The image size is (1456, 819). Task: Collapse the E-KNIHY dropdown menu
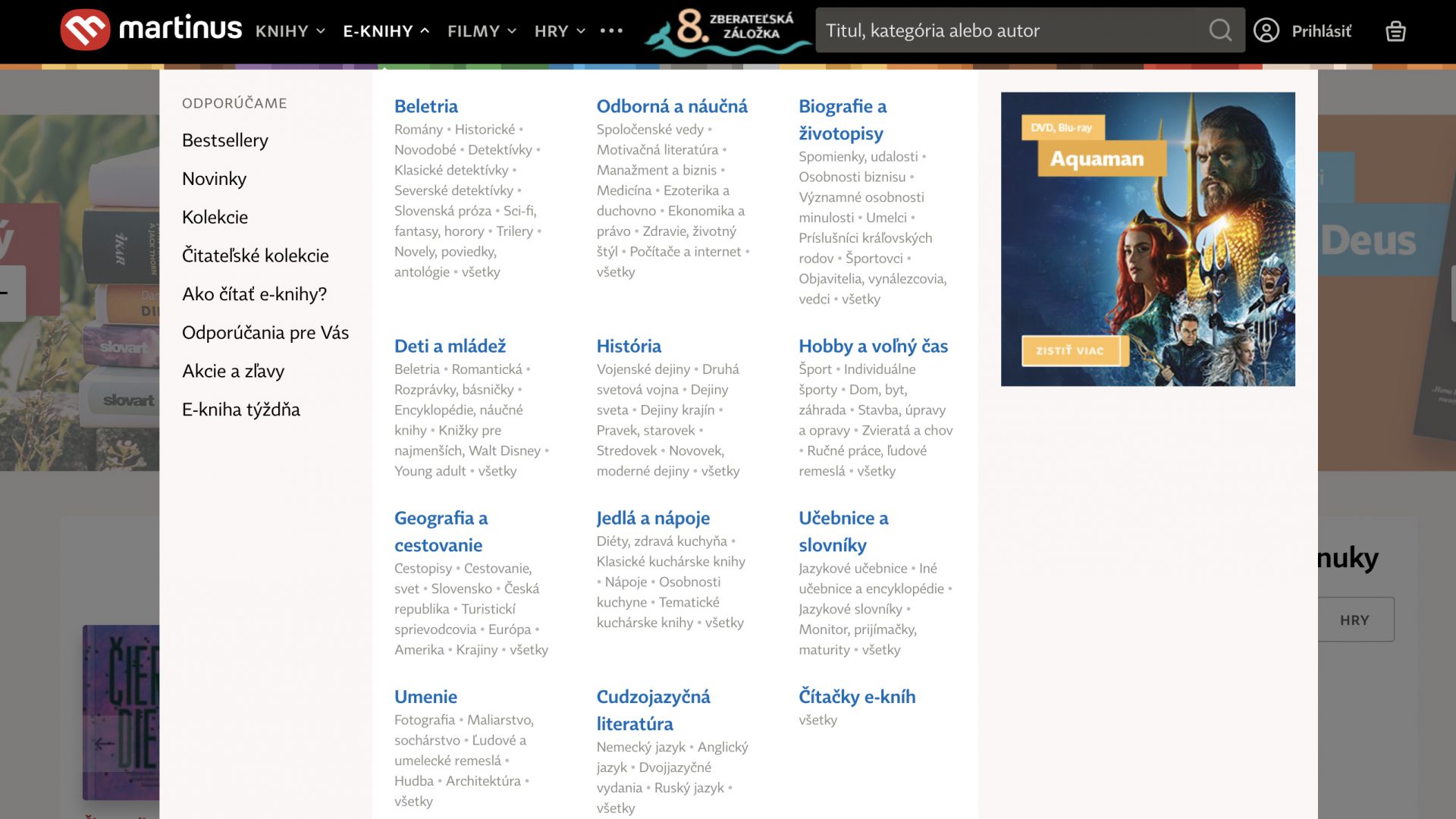click(386, 31)
